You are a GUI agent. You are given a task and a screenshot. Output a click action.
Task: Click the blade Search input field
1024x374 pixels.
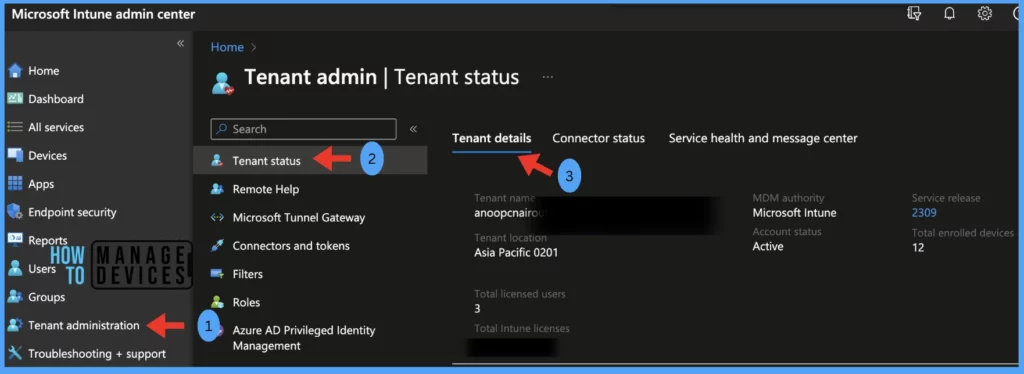304,129
